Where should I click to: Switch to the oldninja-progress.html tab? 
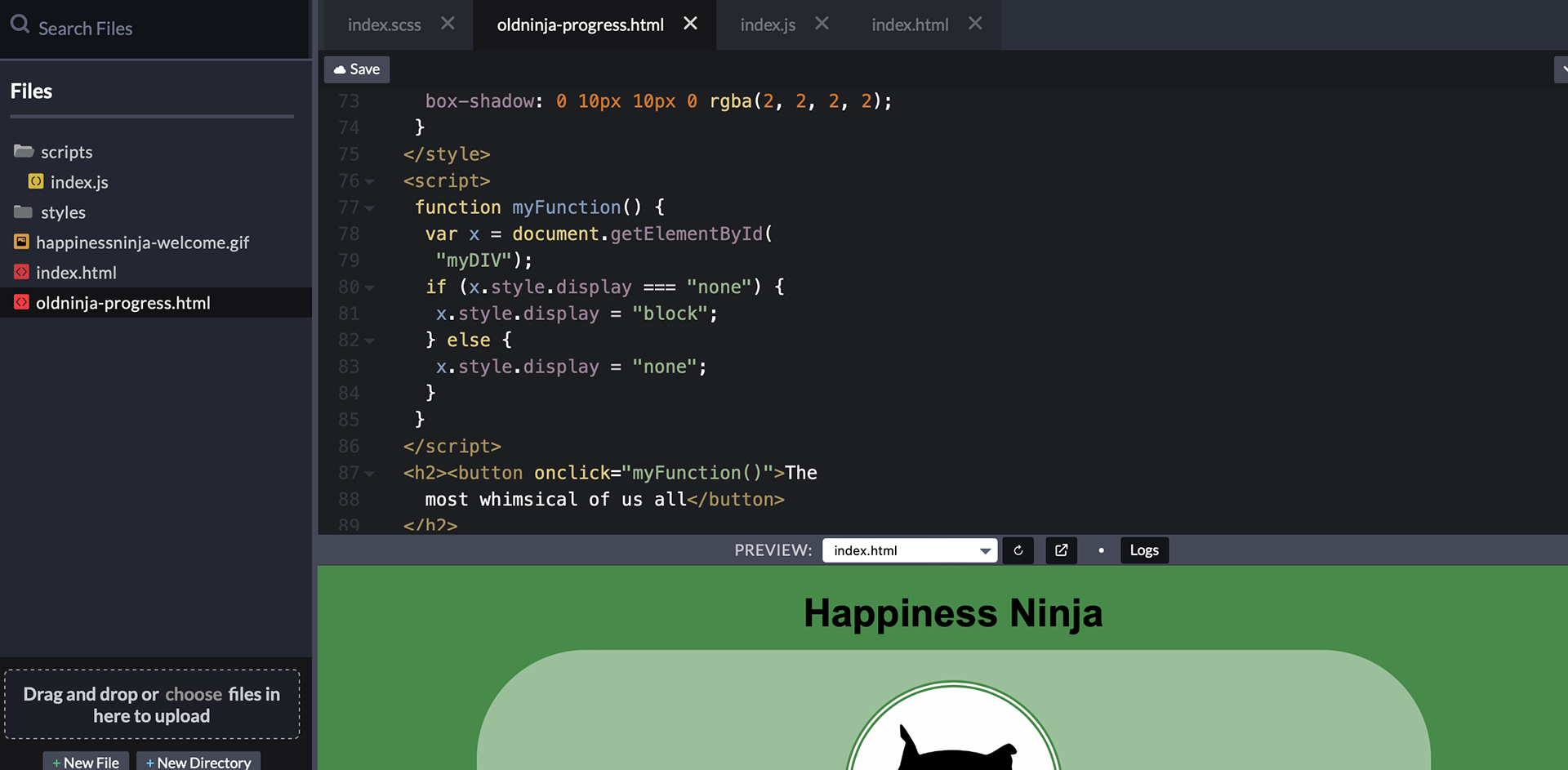click(x=580, y=25)
